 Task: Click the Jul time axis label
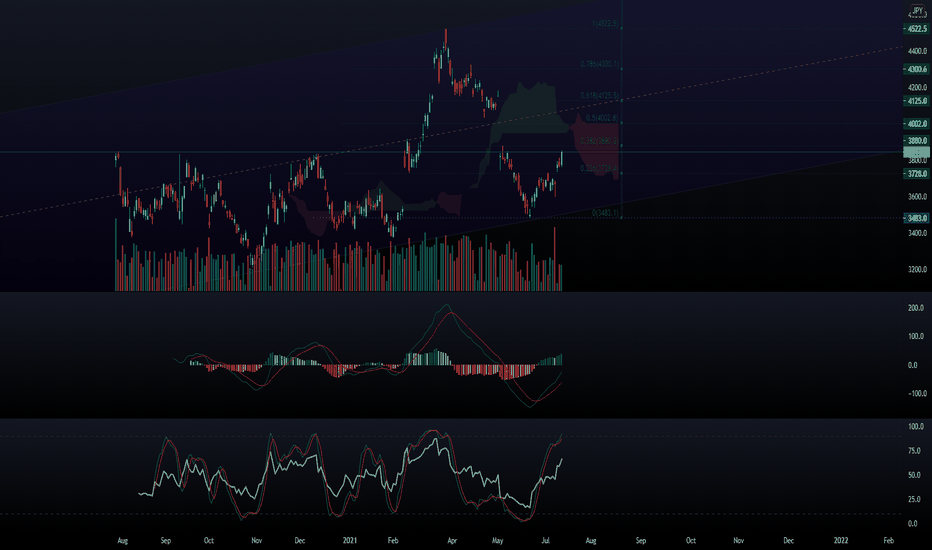pos(546,540)
